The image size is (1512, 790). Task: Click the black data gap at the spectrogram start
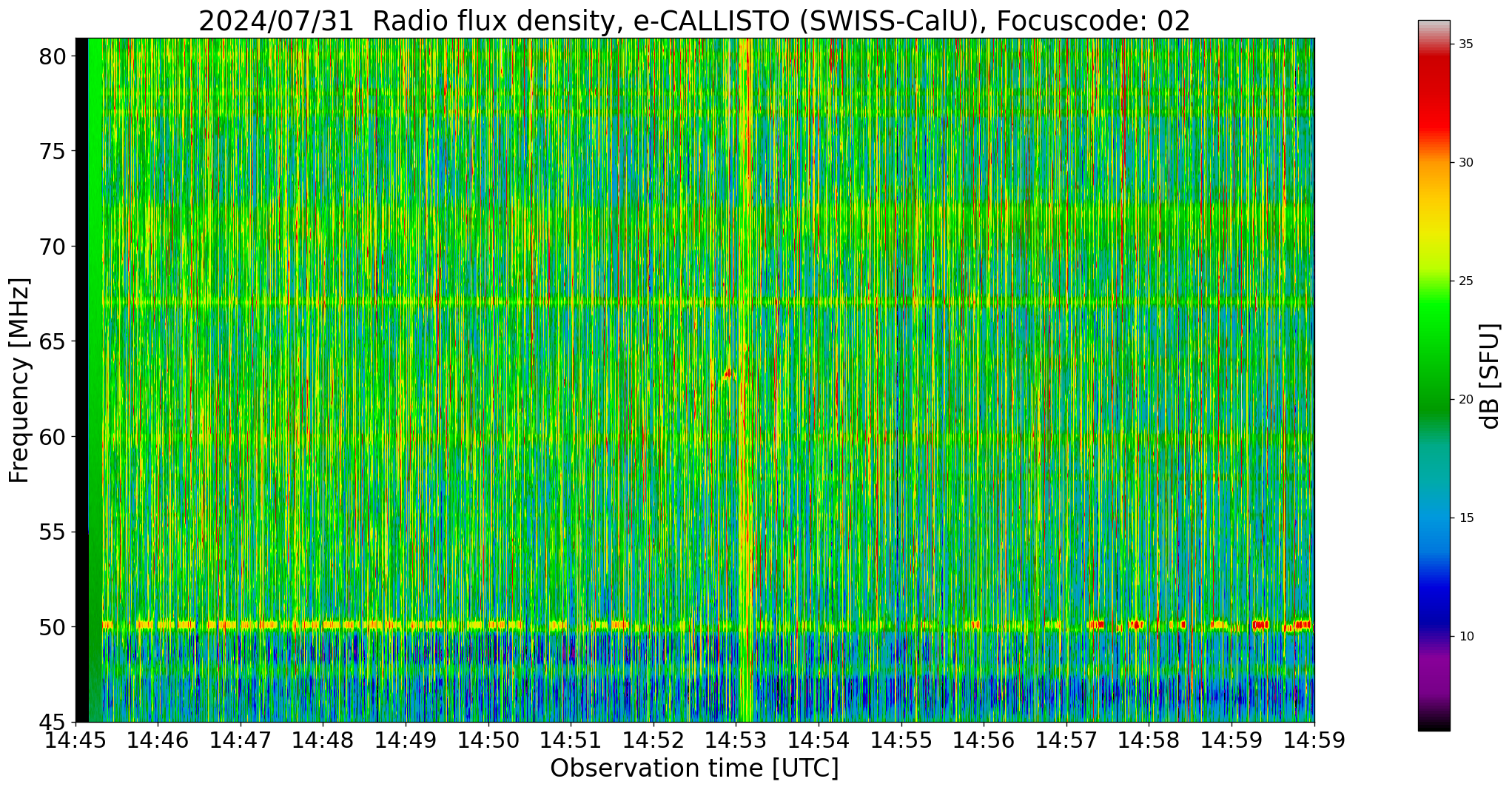coord(81,380)
